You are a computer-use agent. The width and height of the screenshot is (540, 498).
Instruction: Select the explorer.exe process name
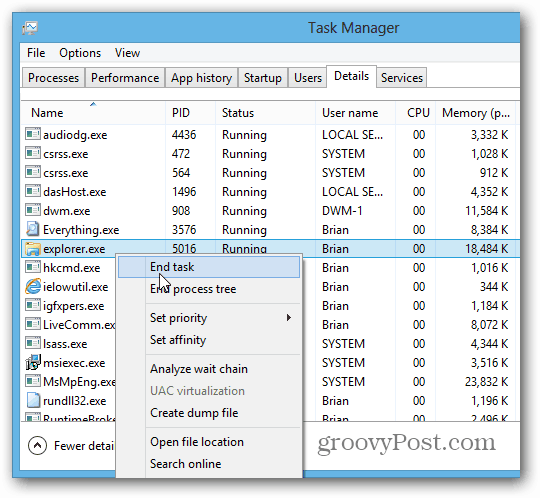click(x=74, y=249)
